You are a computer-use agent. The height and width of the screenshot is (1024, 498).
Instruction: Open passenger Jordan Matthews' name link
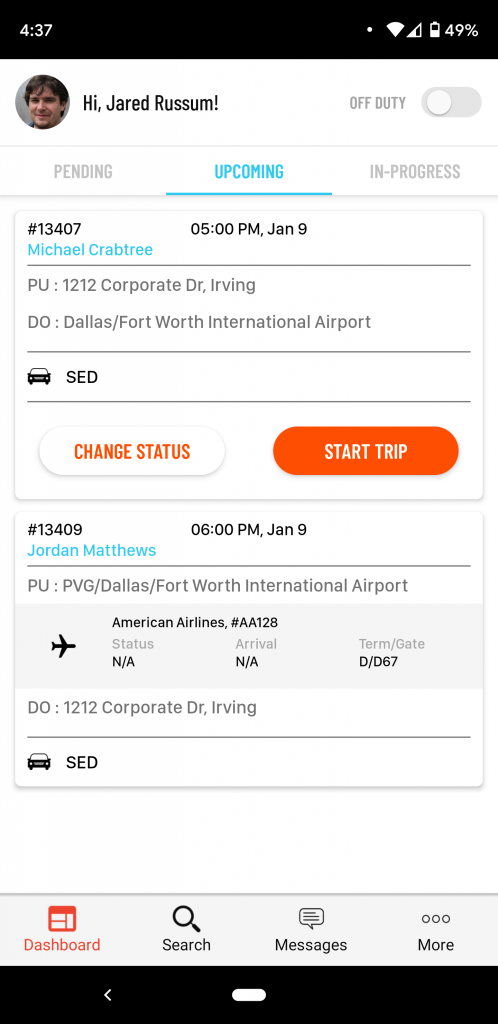91,550
